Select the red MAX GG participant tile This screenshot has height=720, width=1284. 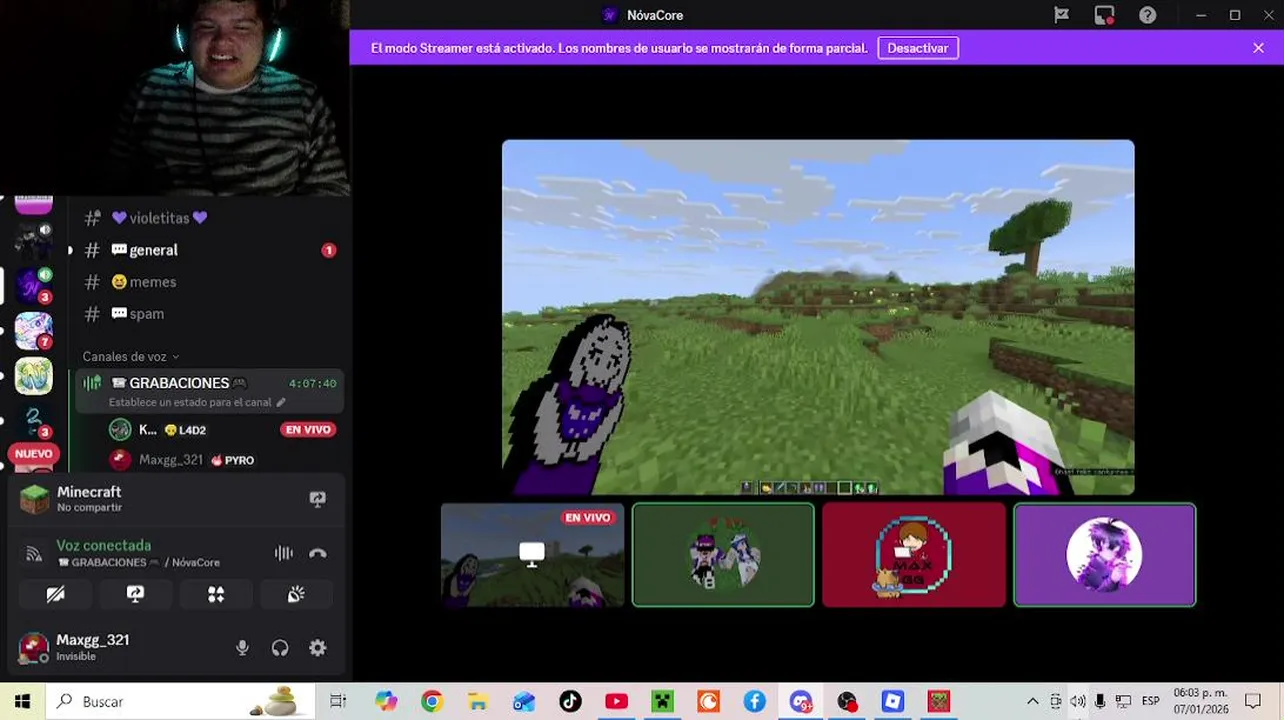point(914,555)
